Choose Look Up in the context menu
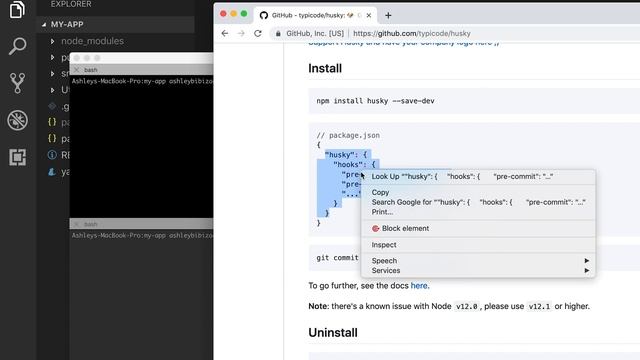This screenshot has height=360, width=640. pyautogui.click(x=478, y=176)
